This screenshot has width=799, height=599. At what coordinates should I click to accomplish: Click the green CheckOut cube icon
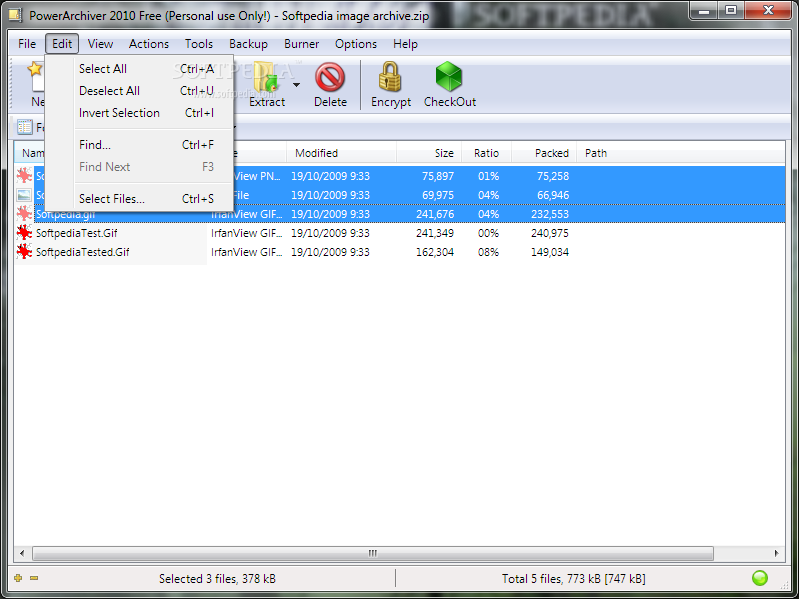click(x=449, y=76)
